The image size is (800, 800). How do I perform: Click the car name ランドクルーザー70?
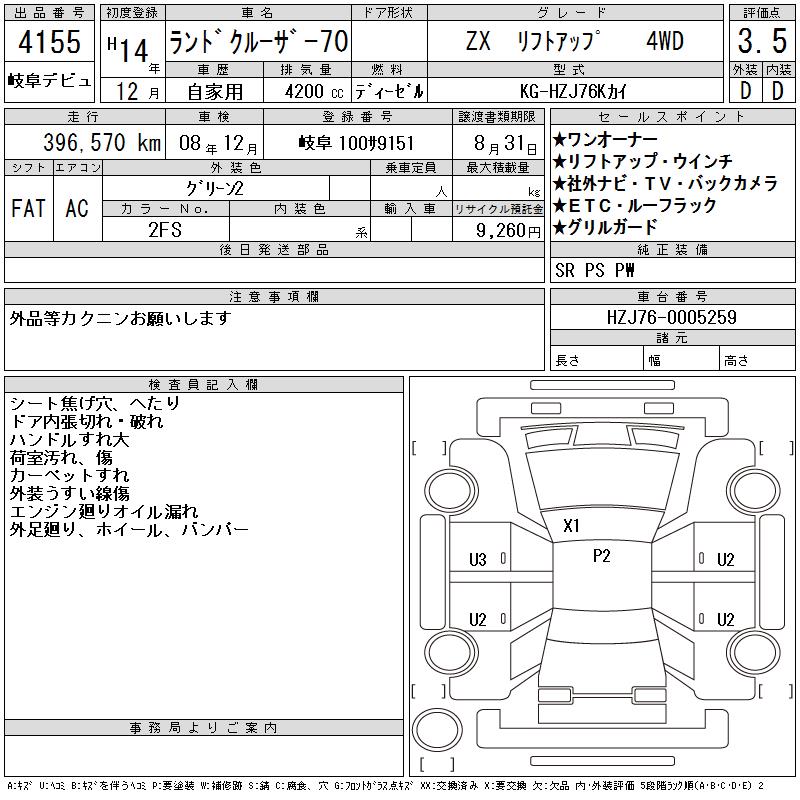tap(258, 42)
